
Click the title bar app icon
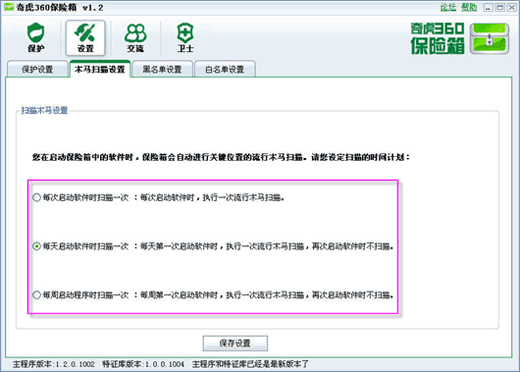tap(9, 7)
